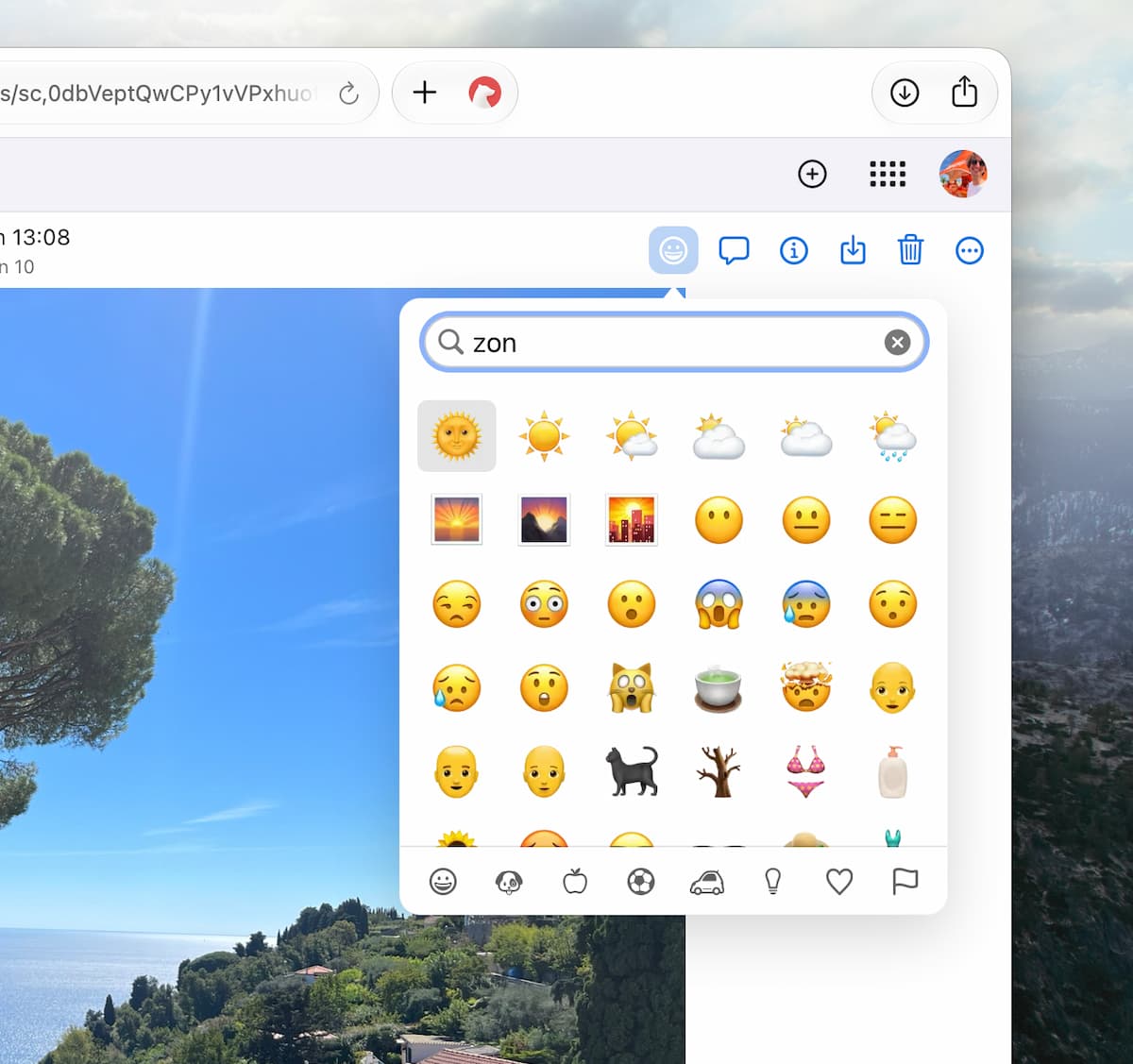Switch to Flags emoji category
Viewport: 1133px width, 1064px height.
(x=905, y=882)
